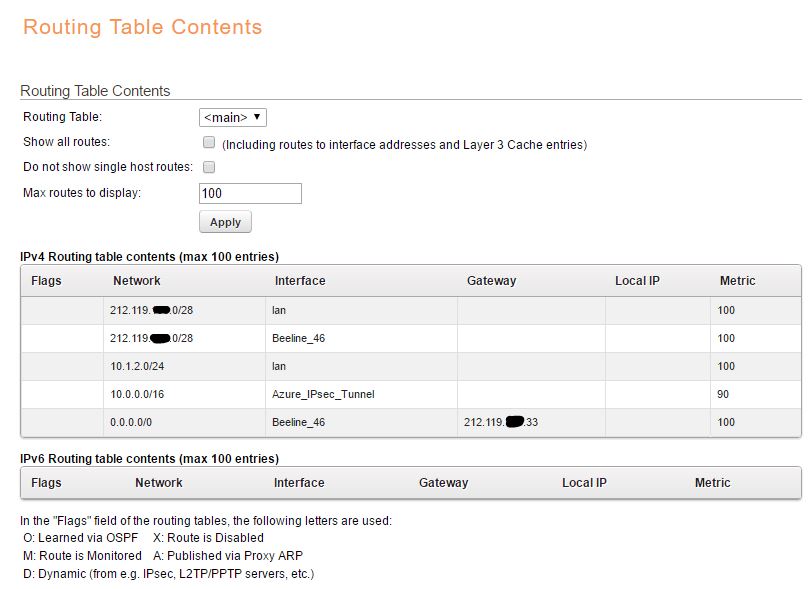Click the IPv6 Metric column header
This screenshot has width=811, height=589.
pyautogui.click(x=712, y=483)
